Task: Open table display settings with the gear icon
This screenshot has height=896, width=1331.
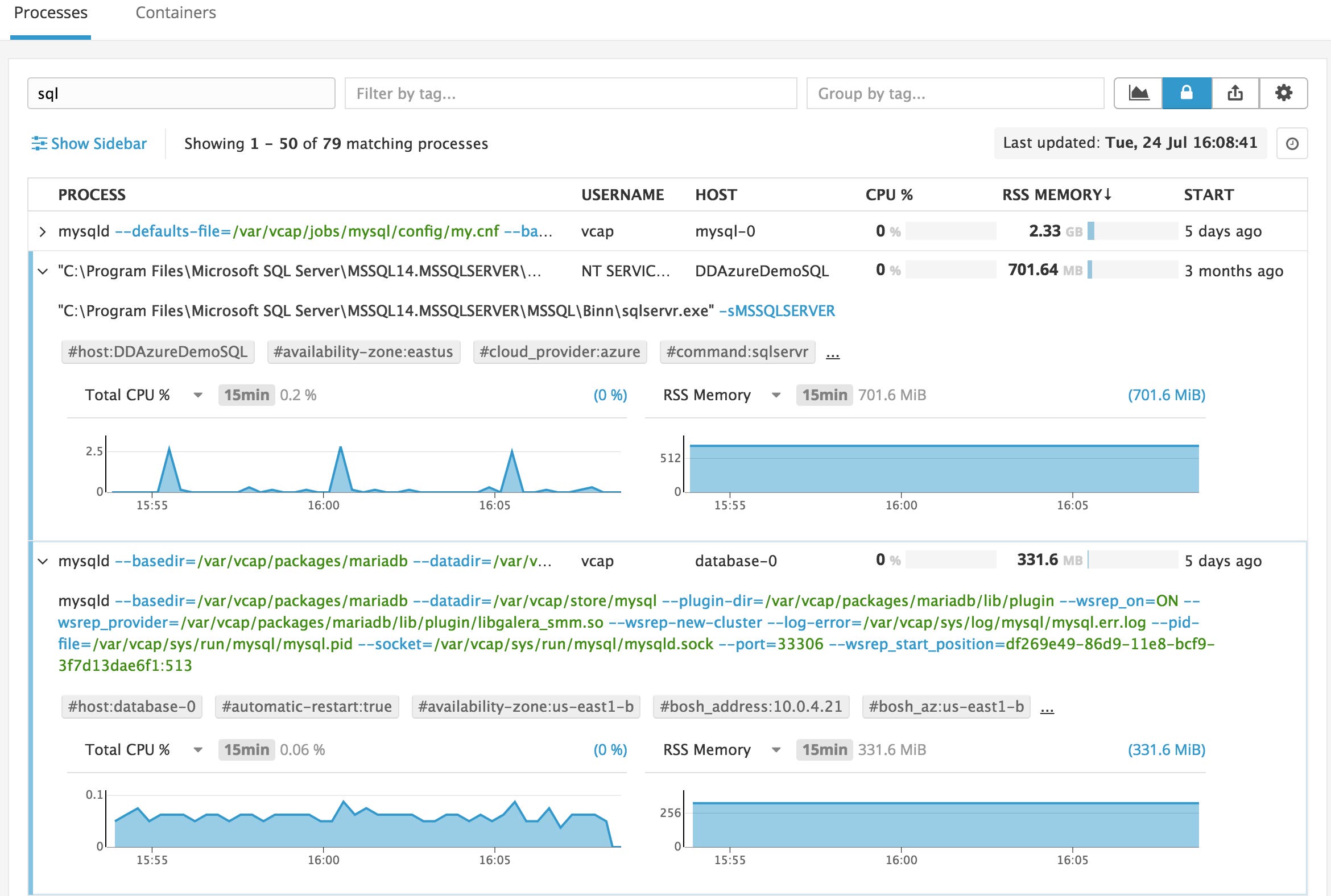Action: point(1285,93)
